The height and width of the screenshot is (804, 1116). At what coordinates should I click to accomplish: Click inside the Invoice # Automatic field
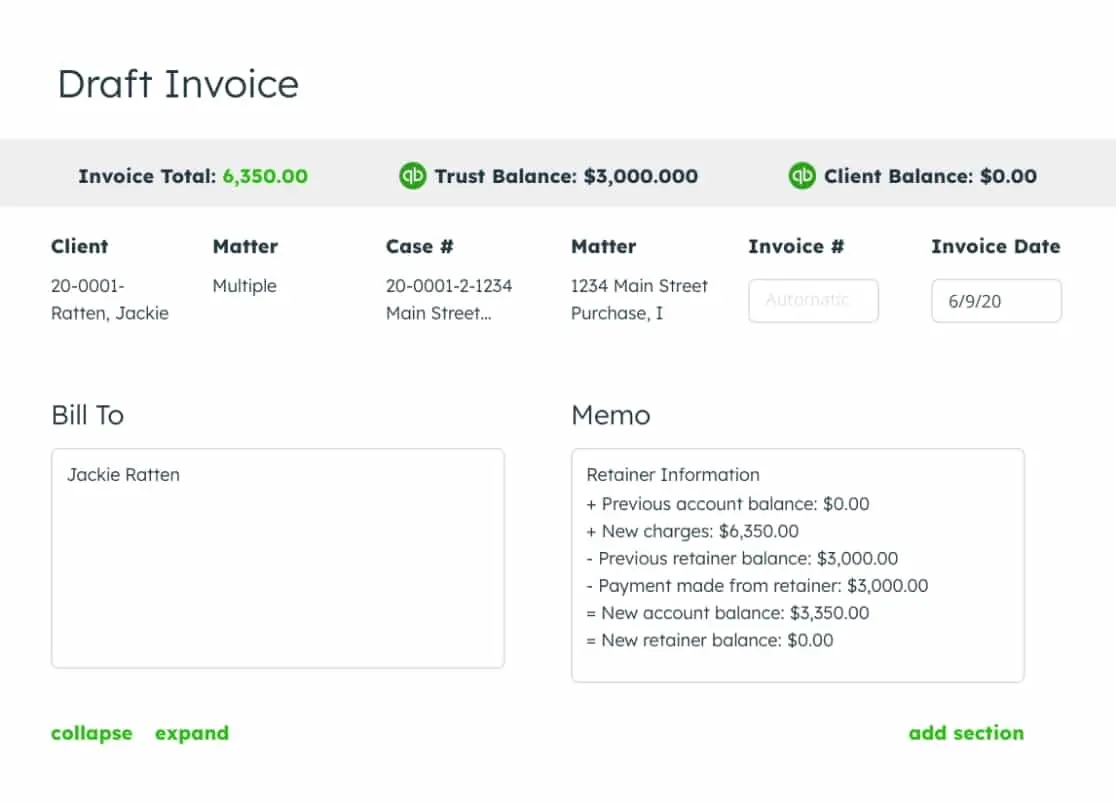point(813,300)
